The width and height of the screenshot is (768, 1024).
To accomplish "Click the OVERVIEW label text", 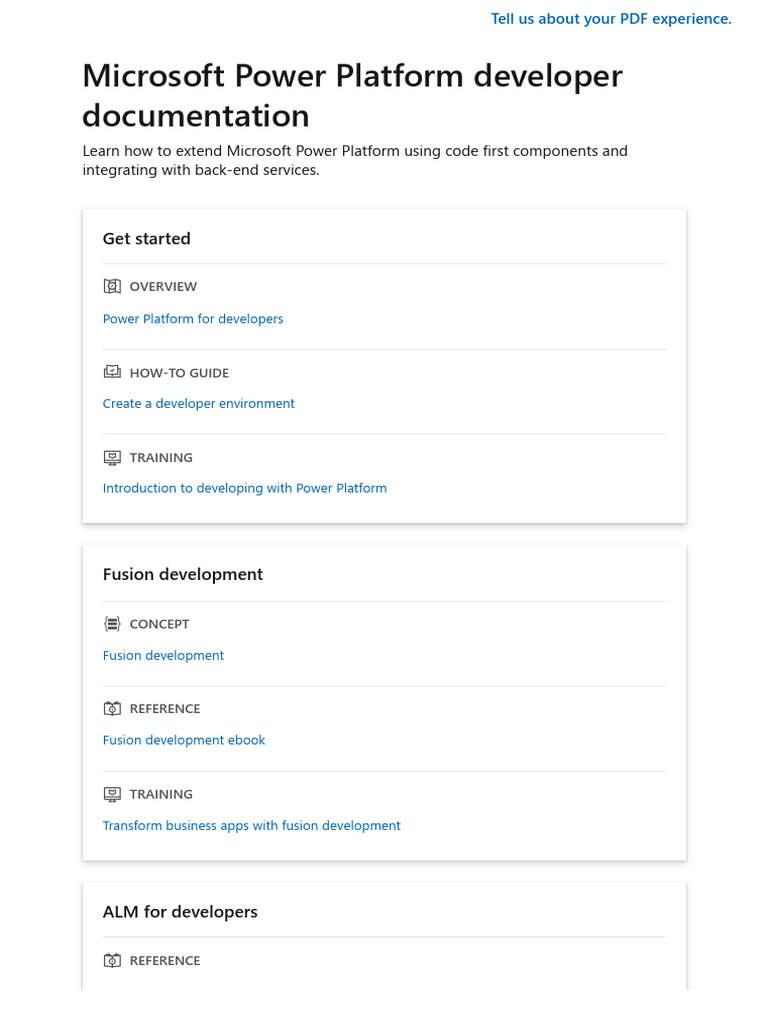I will tap(163, 287).
